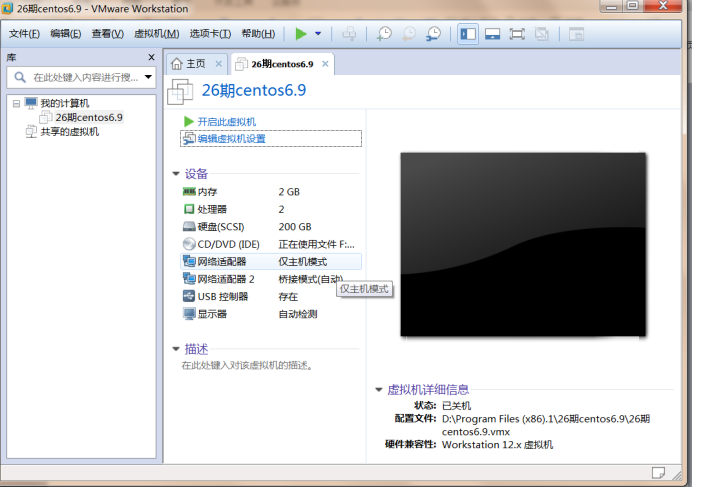This screenshot has width=702, height=493.
Task: Select 我的计算机 in the library tree
Action: tap(65, 103)
